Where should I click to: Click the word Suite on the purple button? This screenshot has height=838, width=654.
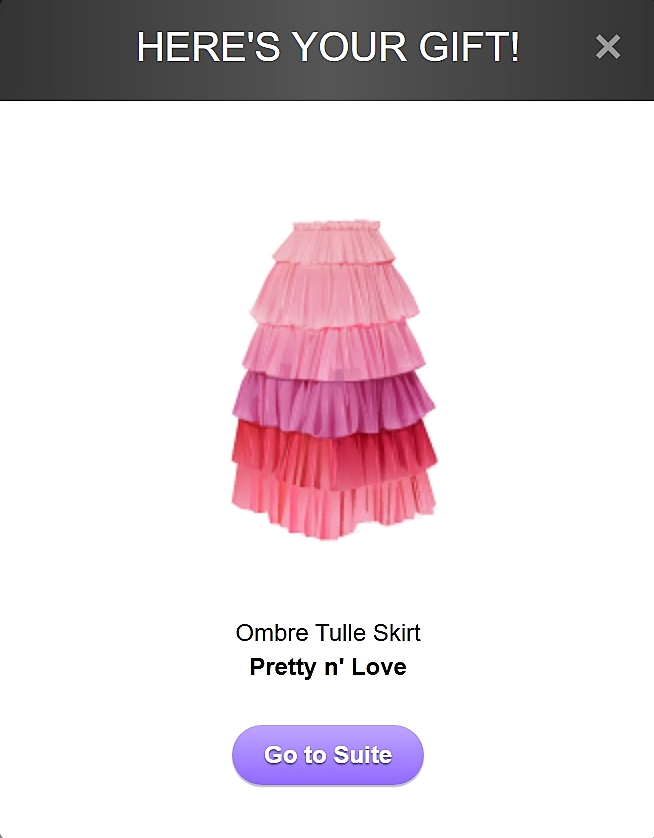pos(363,755)
